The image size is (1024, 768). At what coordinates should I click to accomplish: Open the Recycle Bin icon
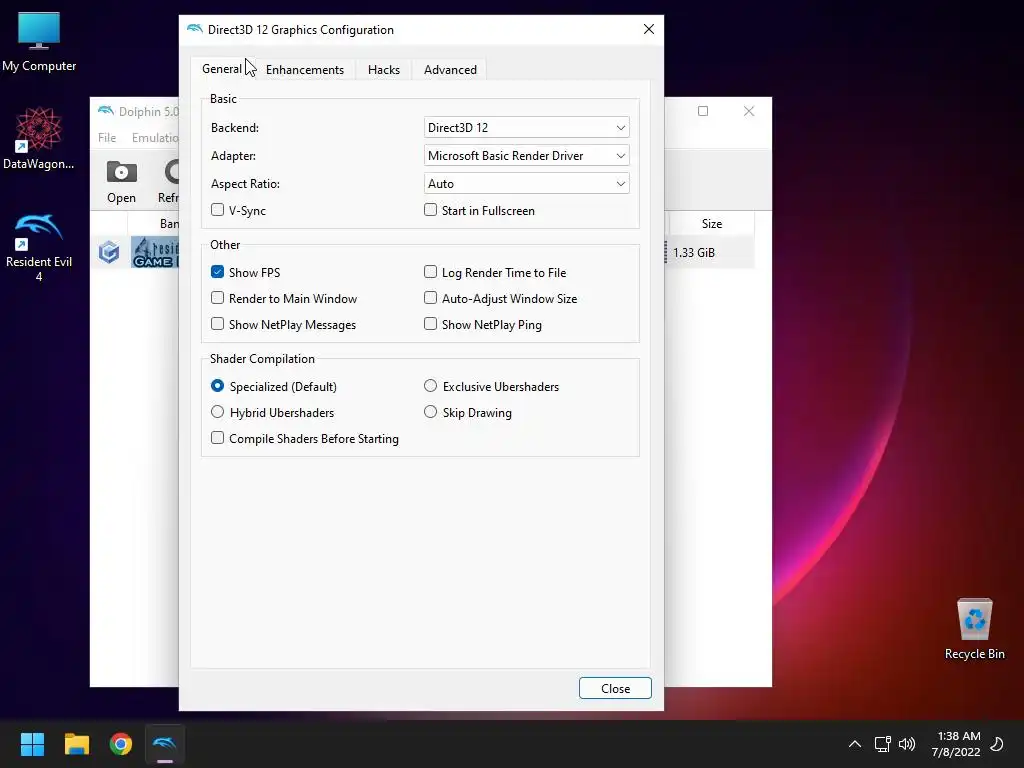pyautogui.click(x=974, y=628)
